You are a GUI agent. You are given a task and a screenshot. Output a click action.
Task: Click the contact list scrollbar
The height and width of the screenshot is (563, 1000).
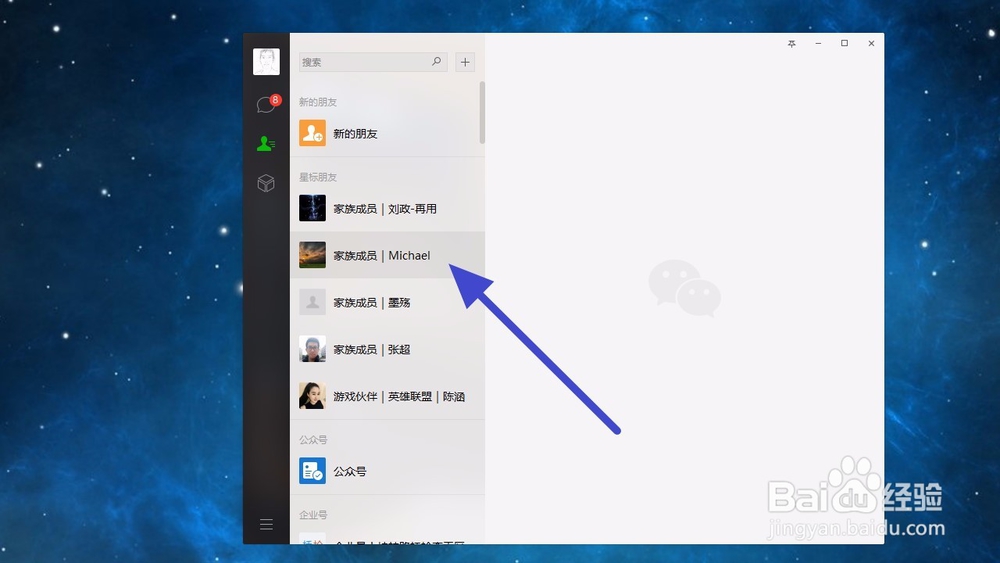(482, 112)
